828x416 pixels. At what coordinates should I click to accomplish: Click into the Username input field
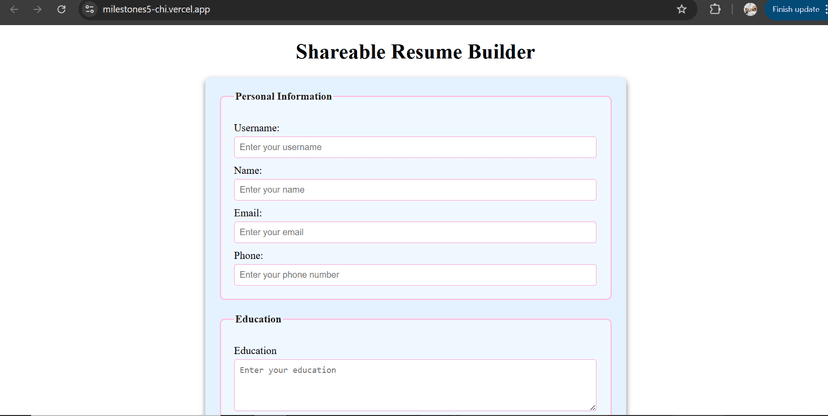415,147
